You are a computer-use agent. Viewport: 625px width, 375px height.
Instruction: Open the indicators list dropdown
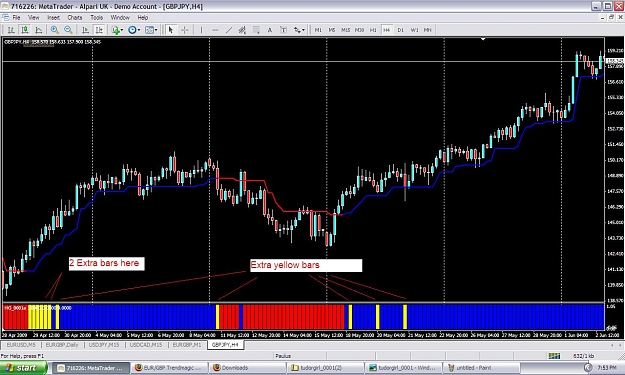tap(117, 30)
